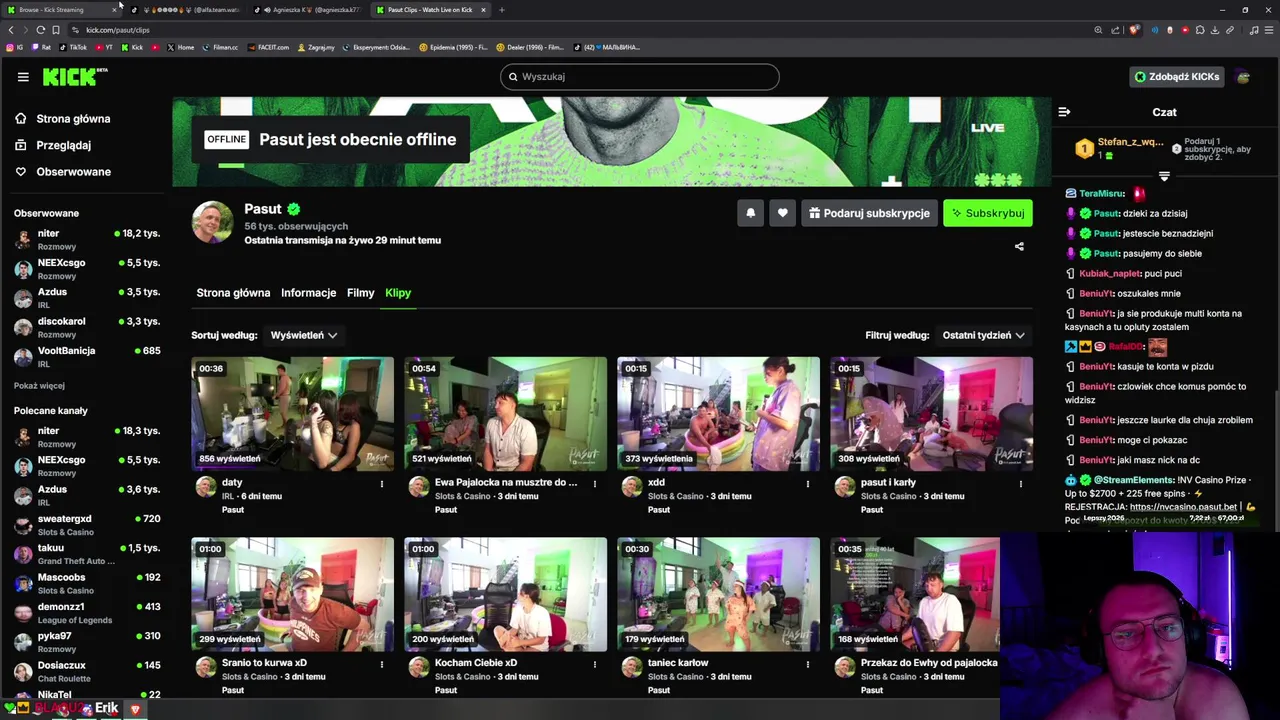Image resolution: width=1280 pixels, height=720 pixels.
Task: Open pyka97 recommended channel
Action: tap(86, 642)
